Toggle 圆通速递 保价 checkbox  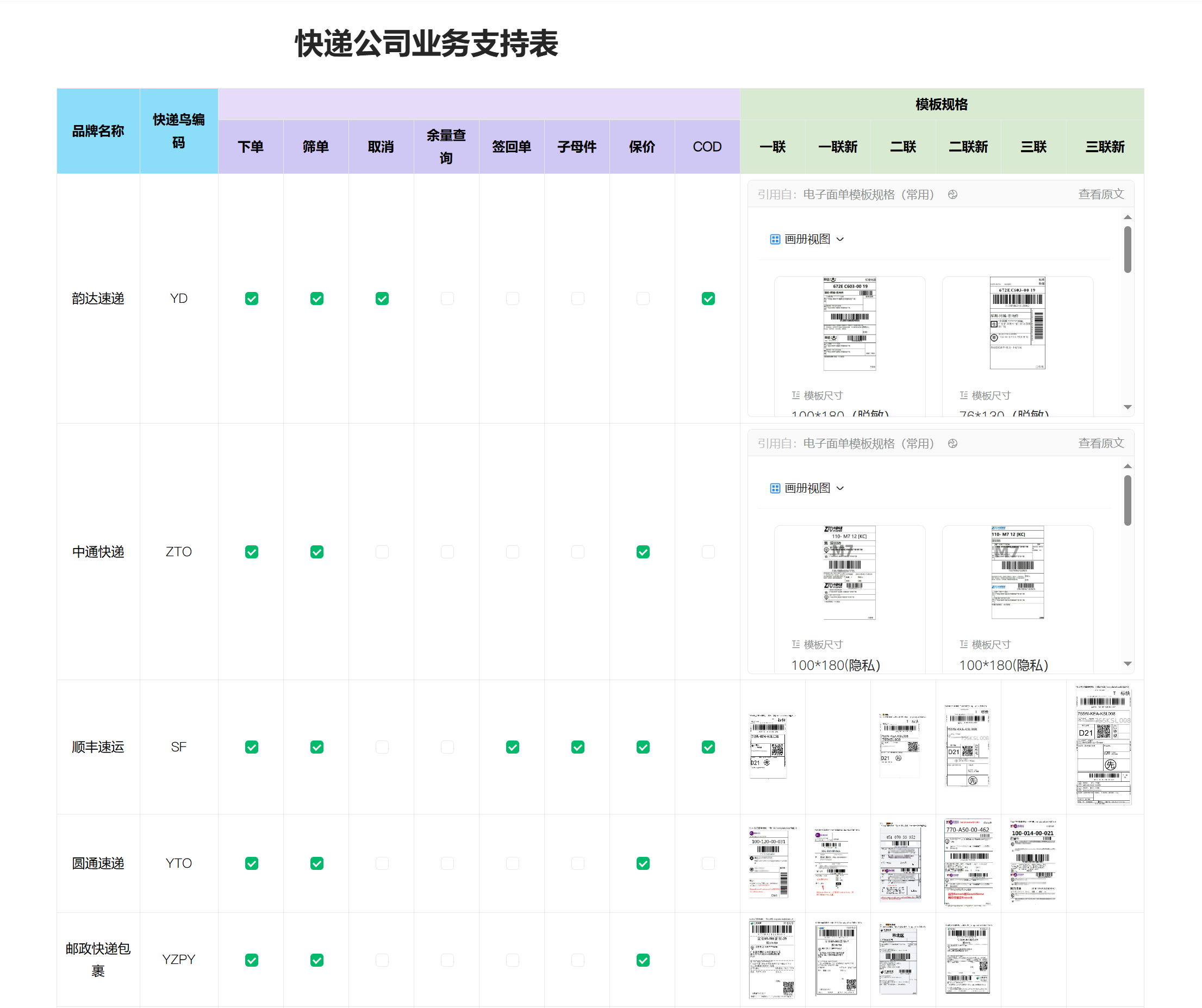point(643,863)
